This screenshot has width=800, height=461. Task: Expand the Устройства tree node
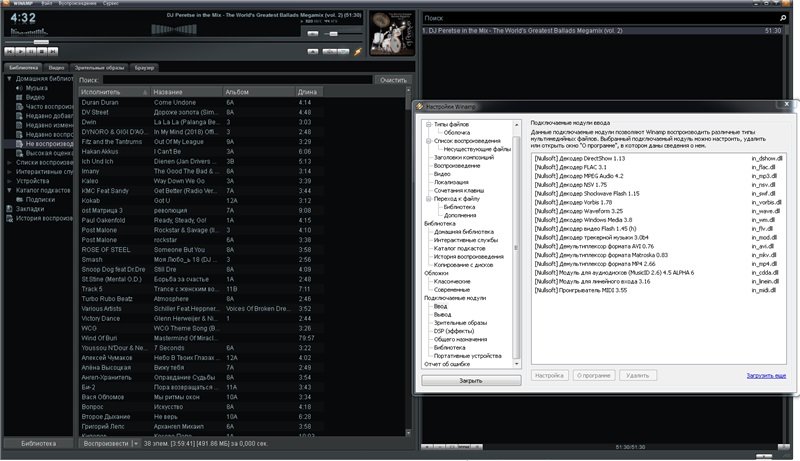click(9, 181)
